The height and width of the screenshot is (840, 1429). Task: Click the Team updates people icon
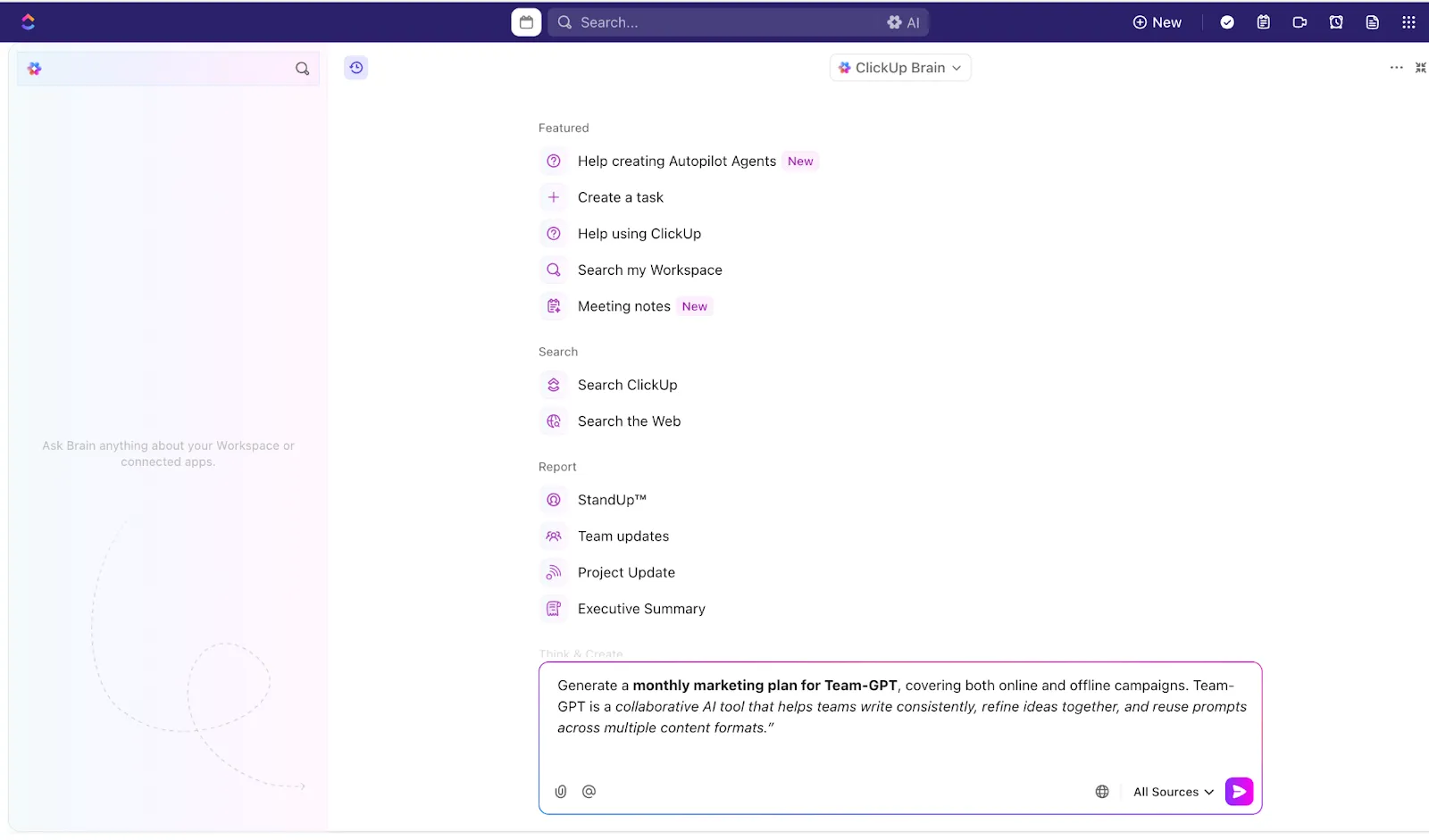[554, 536]
